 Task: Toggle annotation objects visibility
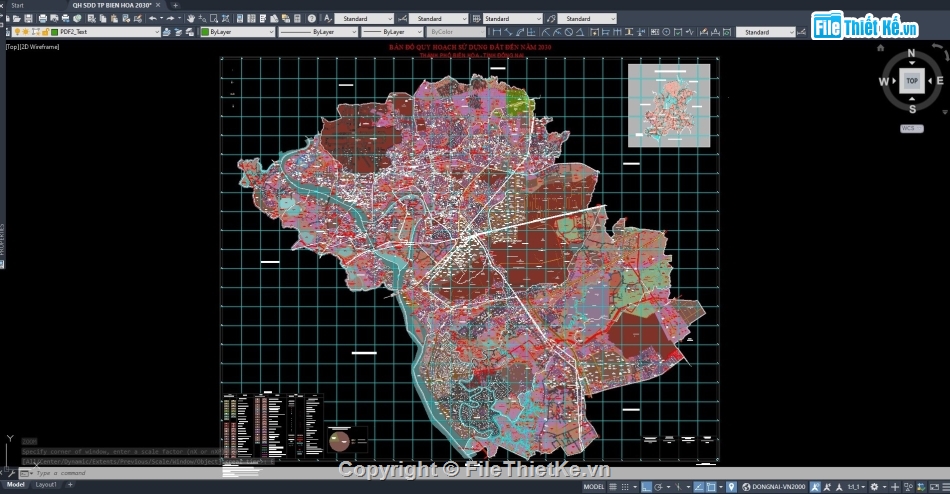[x=814, y=487]
